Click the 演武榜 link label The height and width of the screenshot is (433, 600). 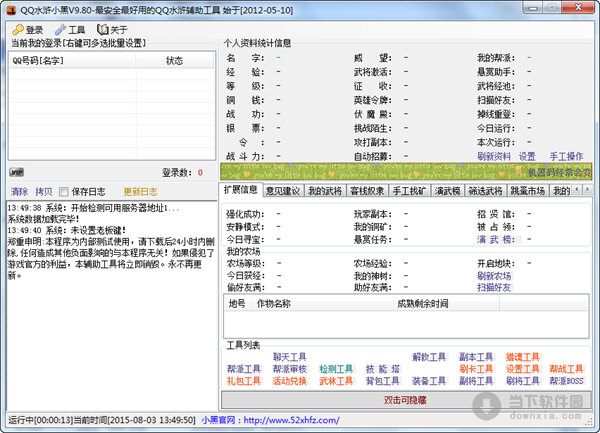494,239
